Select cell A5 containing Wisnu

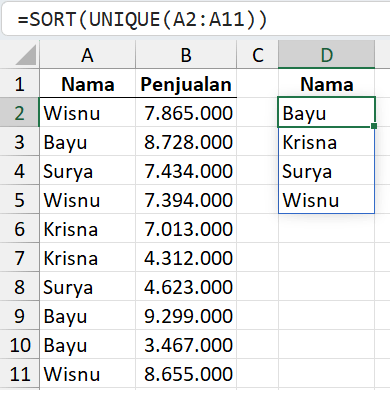(87, 199)
